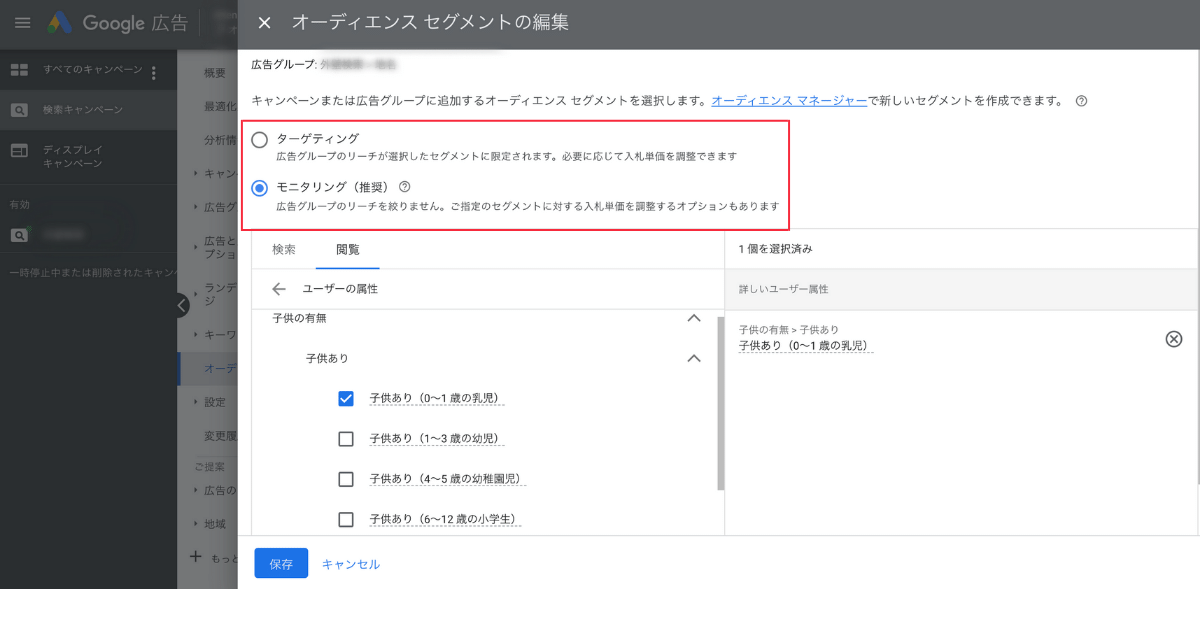The width and height of the screenshot is (1200, 630).
Task: Click the 保存 button
Action: 281,564
